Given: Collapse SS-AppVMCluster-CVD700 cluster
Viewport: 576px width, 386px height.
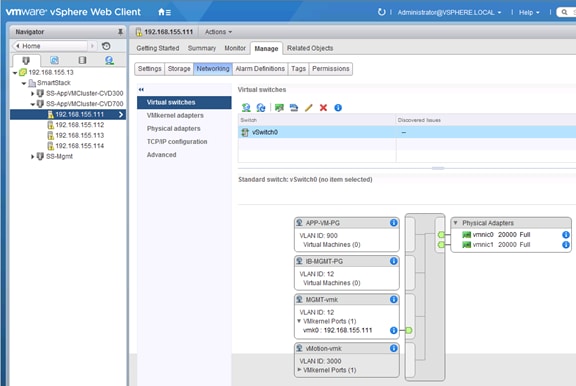Looking at the screenshot, I should [32, 104].
